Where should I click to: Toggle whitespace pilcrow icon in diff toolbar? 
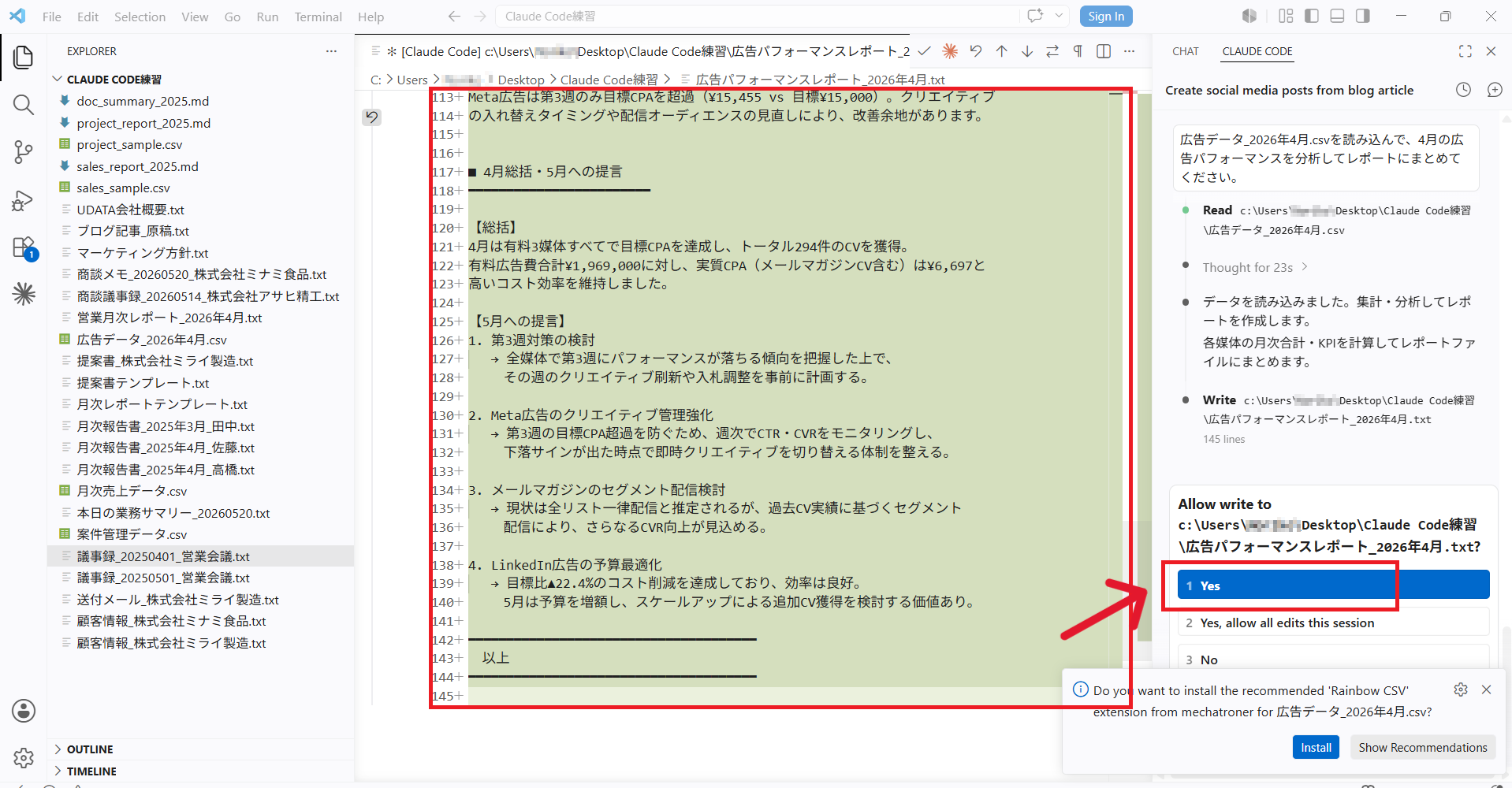click(x=1078, y=51)
